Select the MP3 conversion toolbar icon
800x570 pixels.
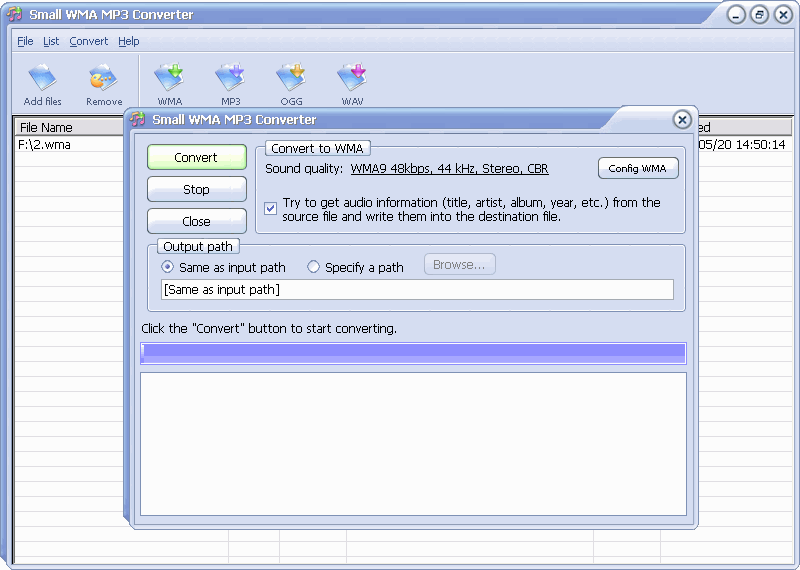231,84
